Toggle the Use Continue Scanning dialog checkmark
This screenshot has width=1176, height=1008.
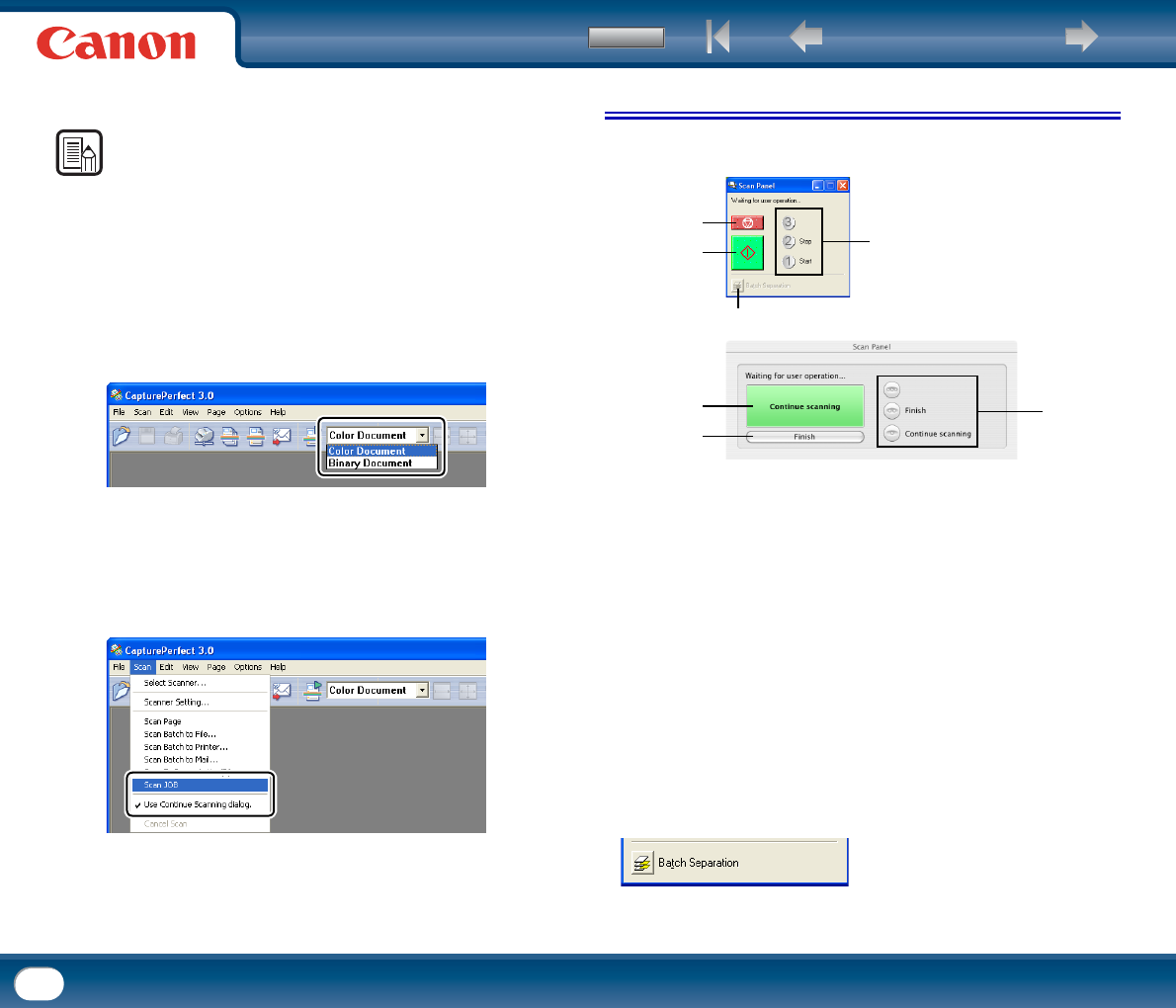pyautogui.click(x=138, y=804)
